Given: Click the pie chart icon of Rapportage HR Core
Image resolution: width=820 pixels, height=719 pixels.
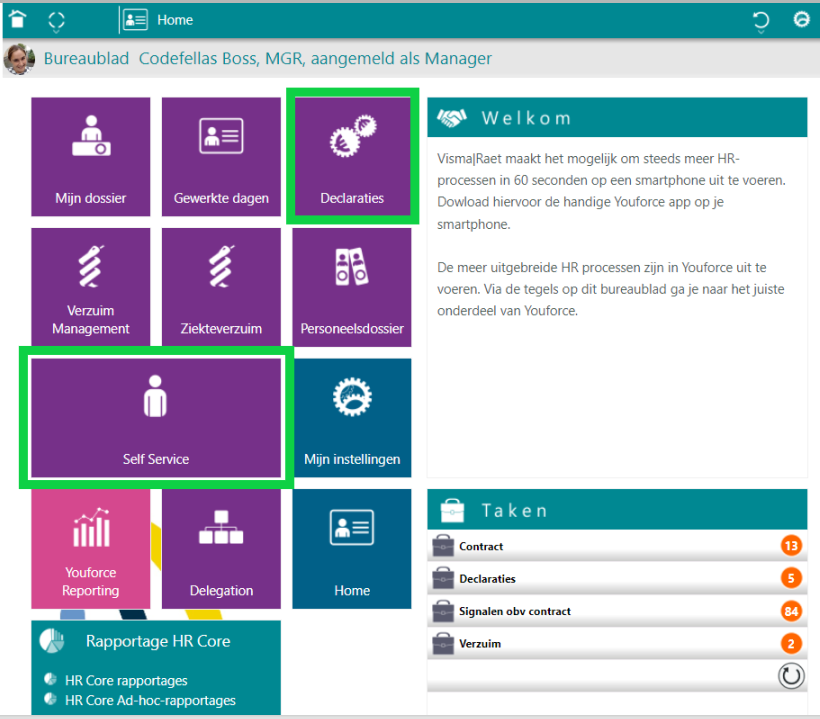Looking at the screenshot, I should coord(52,641).
